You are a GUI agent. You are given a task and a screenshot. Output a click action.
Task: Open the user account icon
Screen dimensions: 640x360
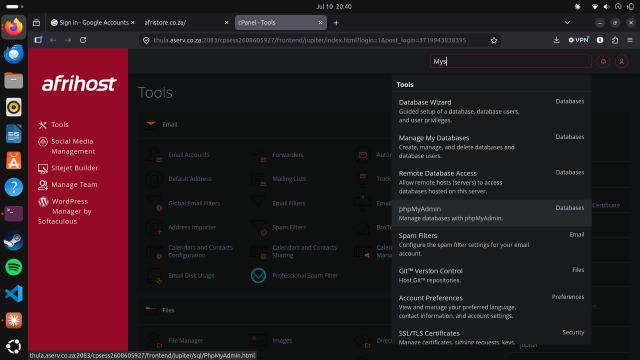[x=622, y=62]
